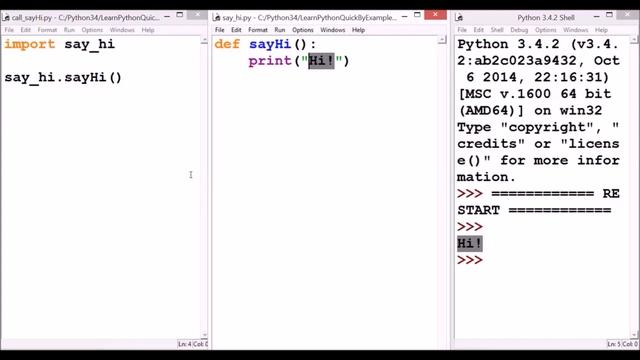Minimize the Python 3.4.2 Shell window
Screen dimensions: 640x360
tap(596, 16)
